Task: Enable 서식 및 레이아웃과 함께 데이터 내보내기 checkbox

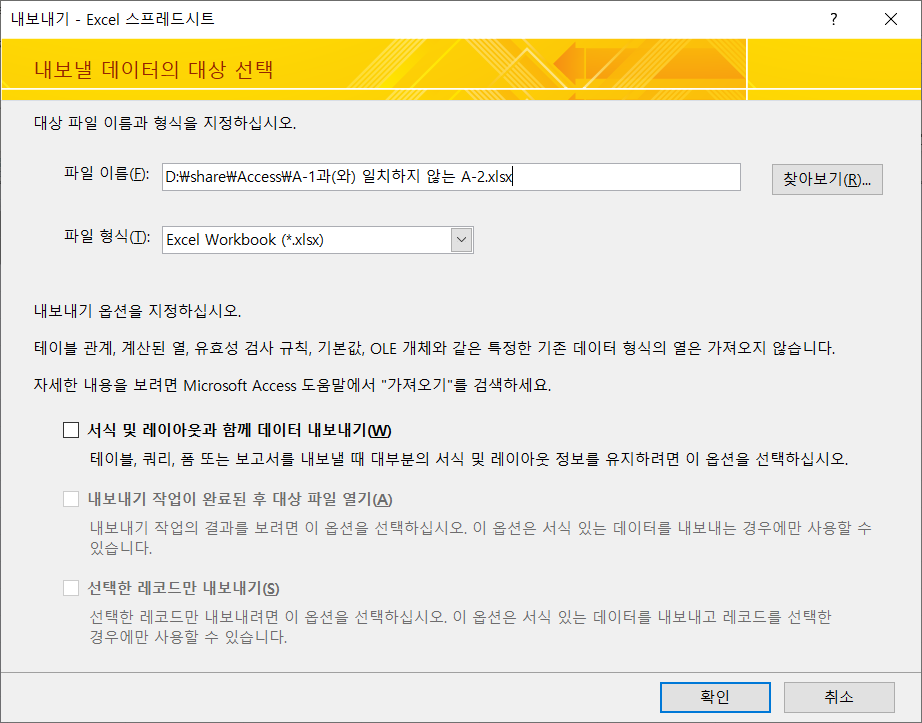Action: [71, 430]
